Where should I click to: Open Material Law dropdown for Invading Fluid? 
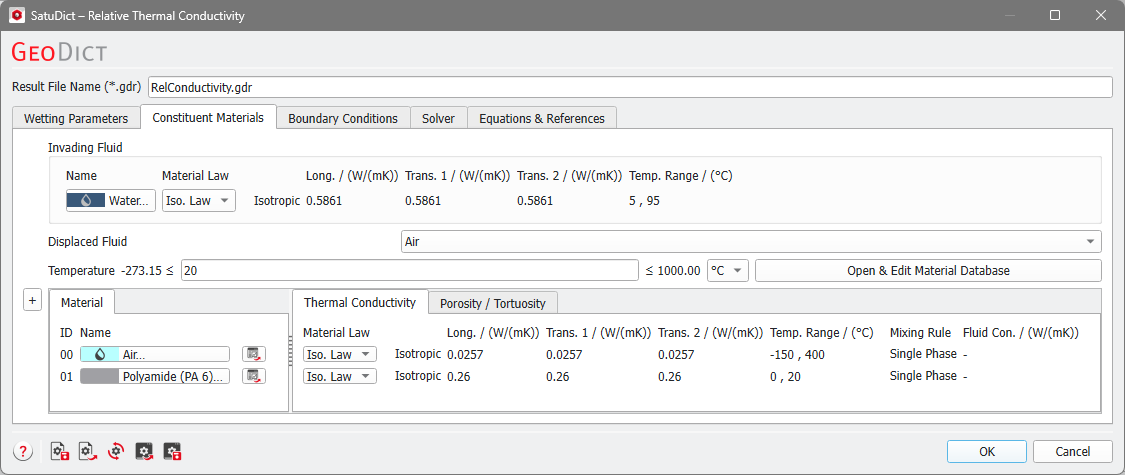coord(199,201)
